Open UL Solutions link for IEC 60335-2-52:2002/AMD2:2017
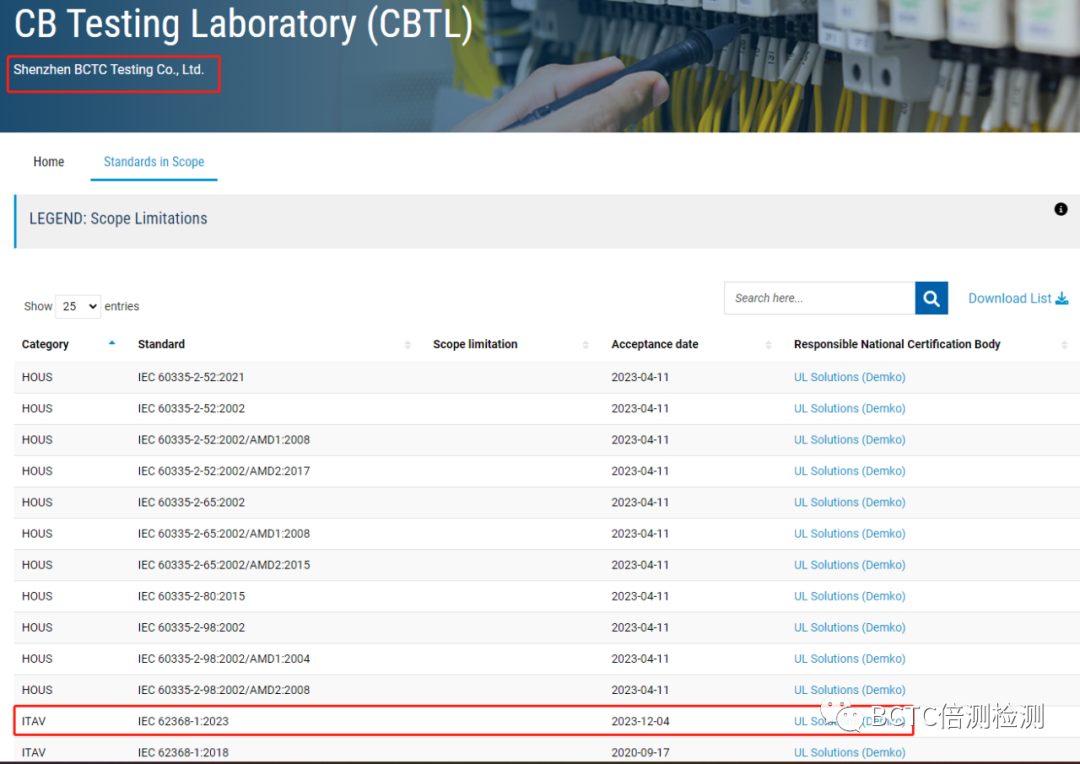This screenshot has height=764, width=1080. (849, 471)
